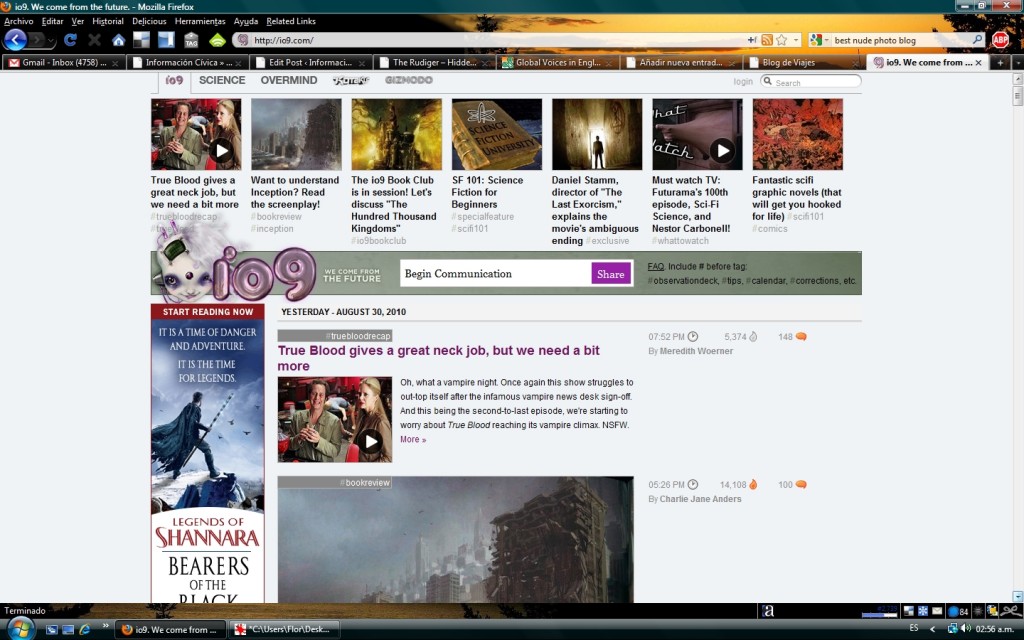This screenshot has height=640, width=1024.
Task: Reload the page with the refresh icon
Action: [x=70, y=40]
